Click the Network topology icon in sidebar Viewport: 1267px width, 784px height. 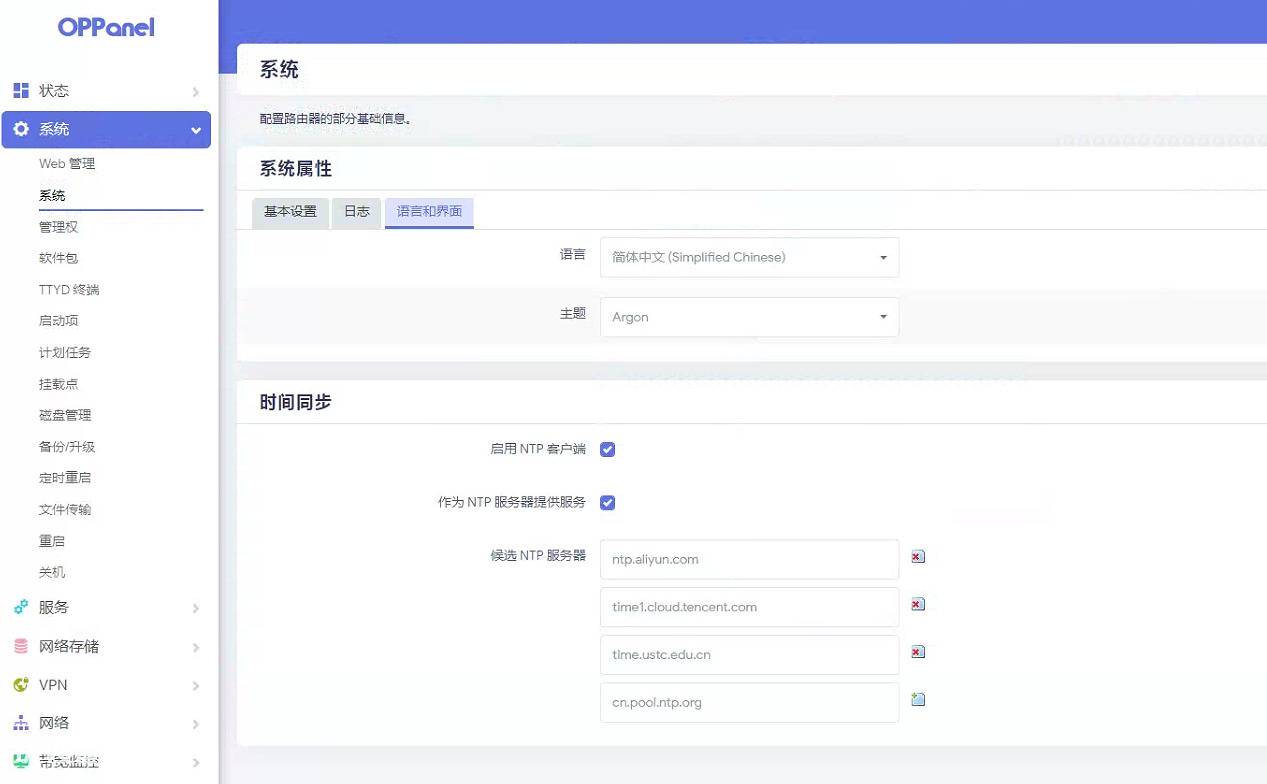(x=21, y=723)
